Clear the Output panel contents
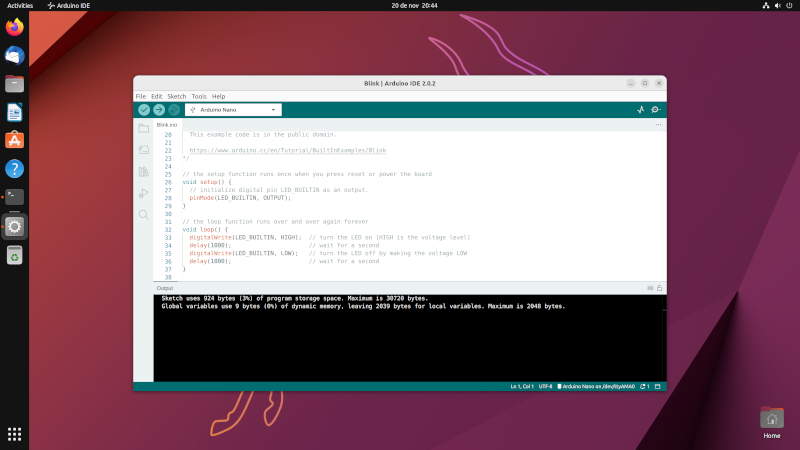This screenshot has width=800, height=450. 650,288
